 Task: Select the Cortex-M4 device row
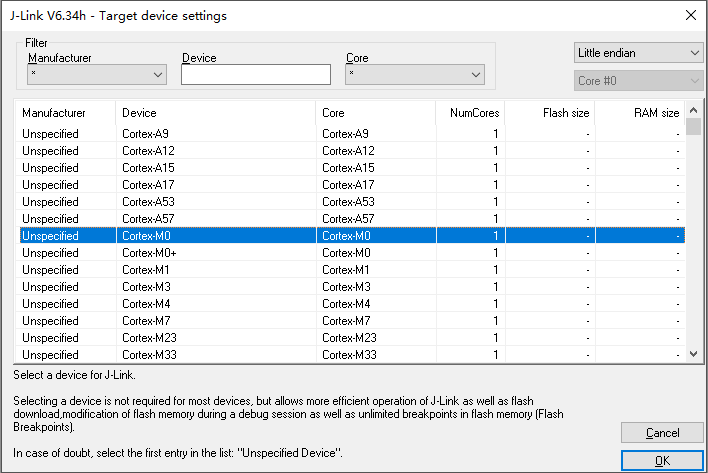click(351, 304)
